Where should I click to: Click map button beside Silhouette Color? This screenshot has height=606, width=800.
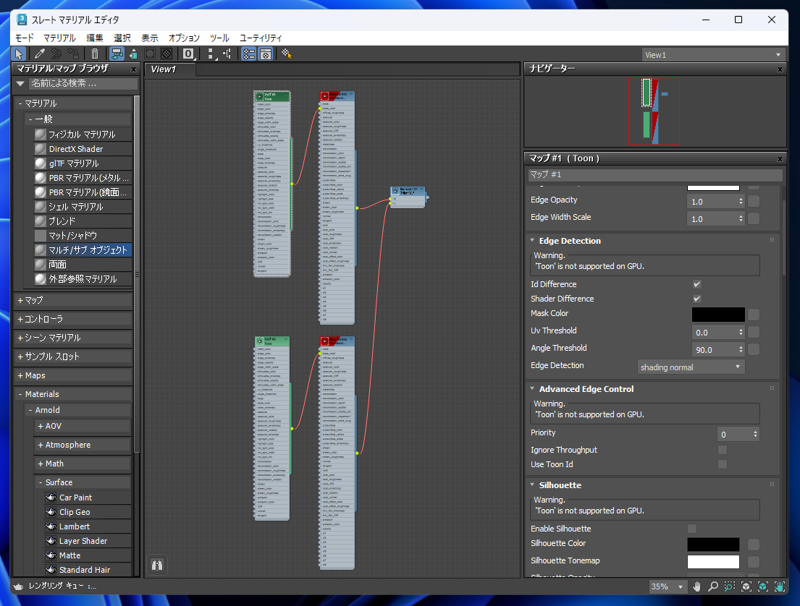pos(754,545)
